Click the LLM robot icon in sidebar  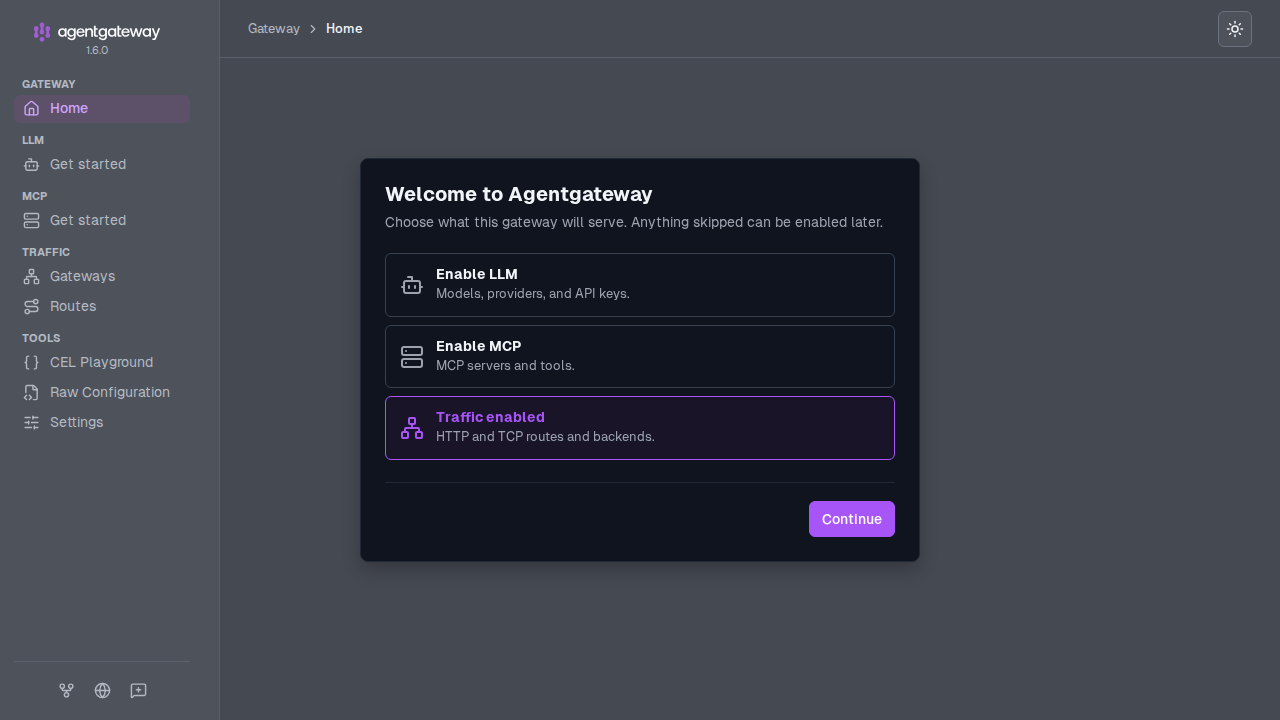point(31,164)
